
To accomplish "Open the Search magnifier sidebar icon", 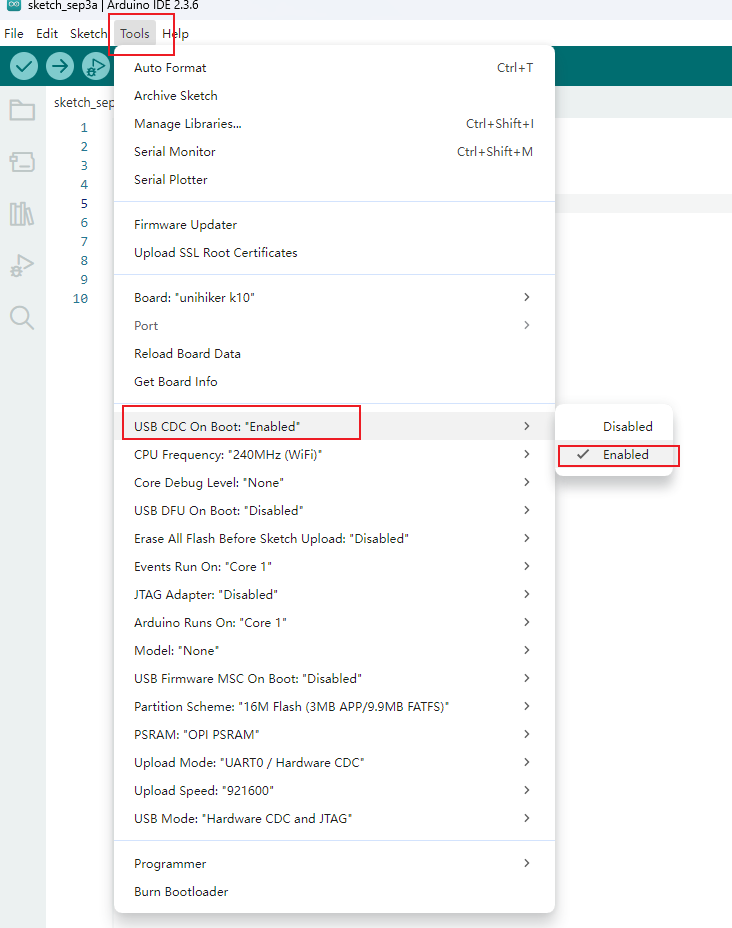I will (22, 317).
